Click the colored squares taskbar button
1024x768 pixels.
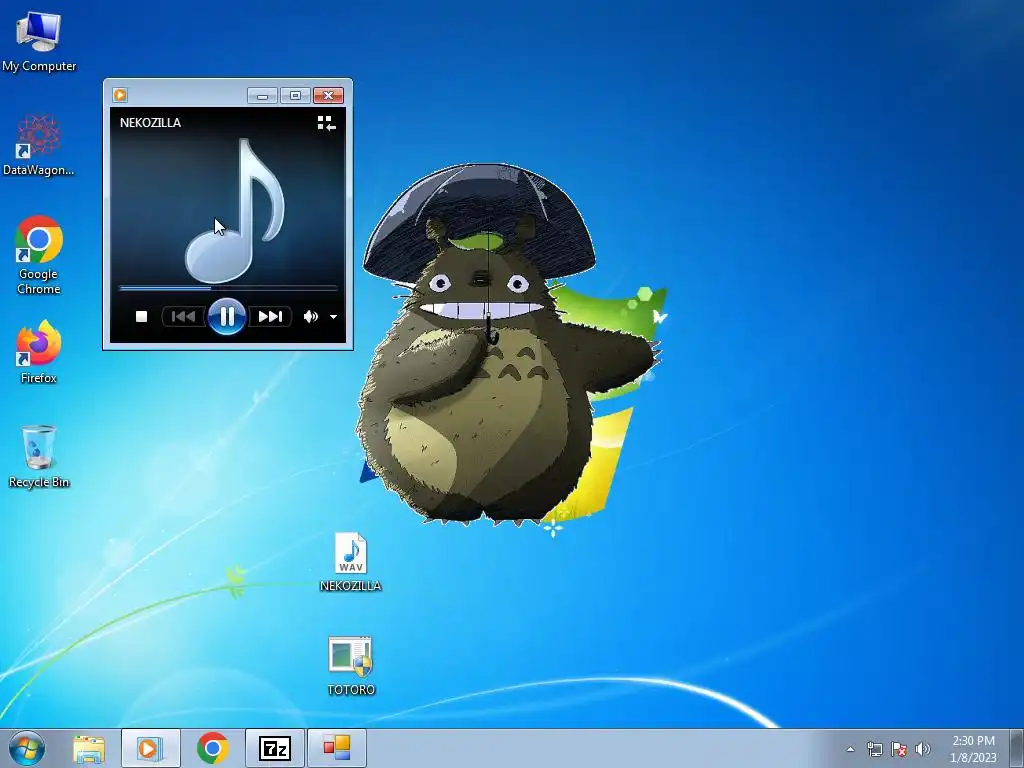tap(337, 748)
